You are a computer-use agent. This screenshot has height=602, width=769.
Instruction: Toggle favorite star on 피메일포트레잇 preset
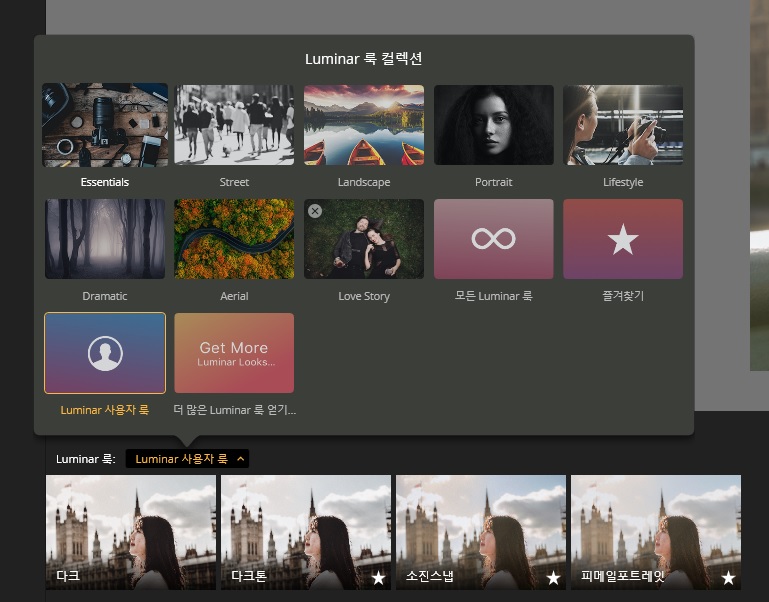tap(728, 578)
